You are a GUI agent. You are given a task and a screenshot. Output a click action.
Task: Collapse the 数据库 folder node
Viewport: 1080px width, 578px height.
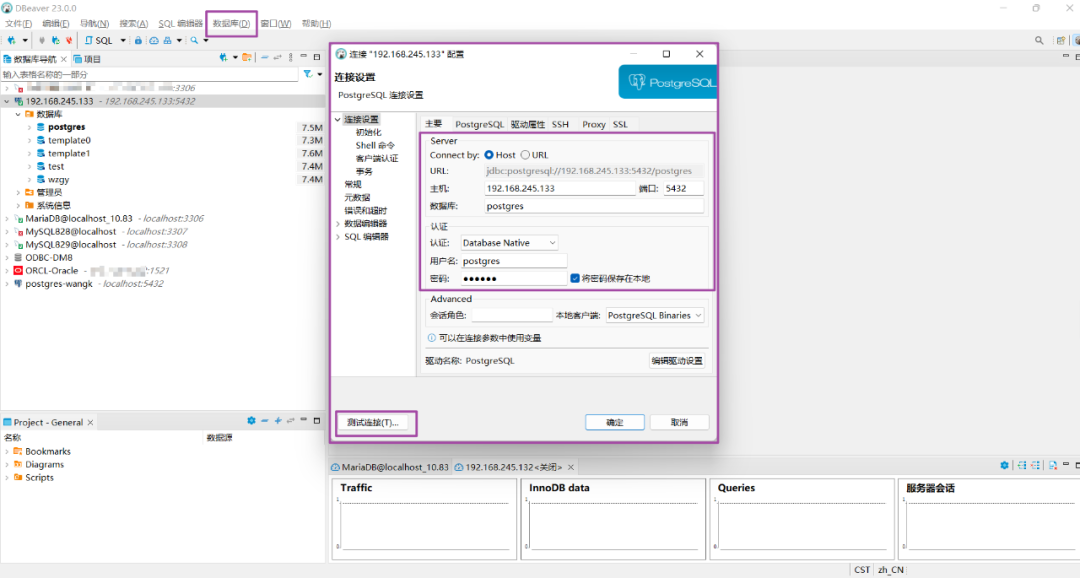point(18,114)
